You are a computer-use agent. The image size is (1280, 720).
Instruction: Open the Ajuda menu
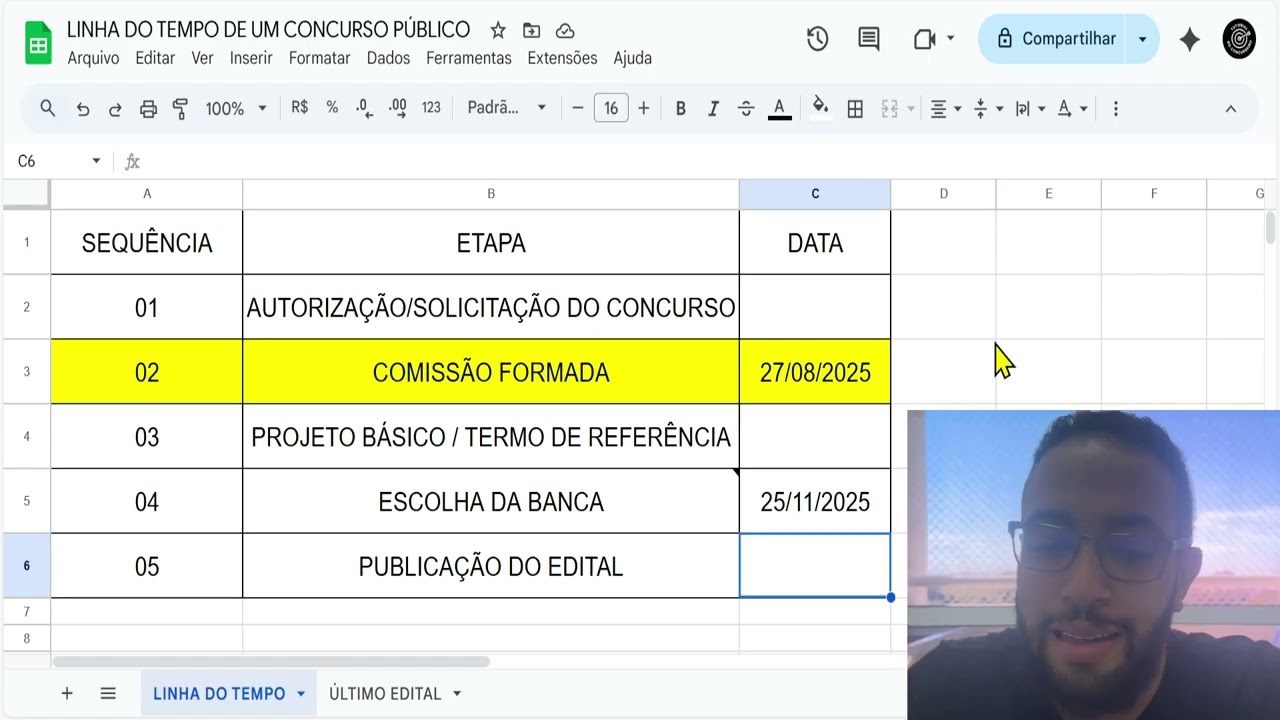point(633,58)
